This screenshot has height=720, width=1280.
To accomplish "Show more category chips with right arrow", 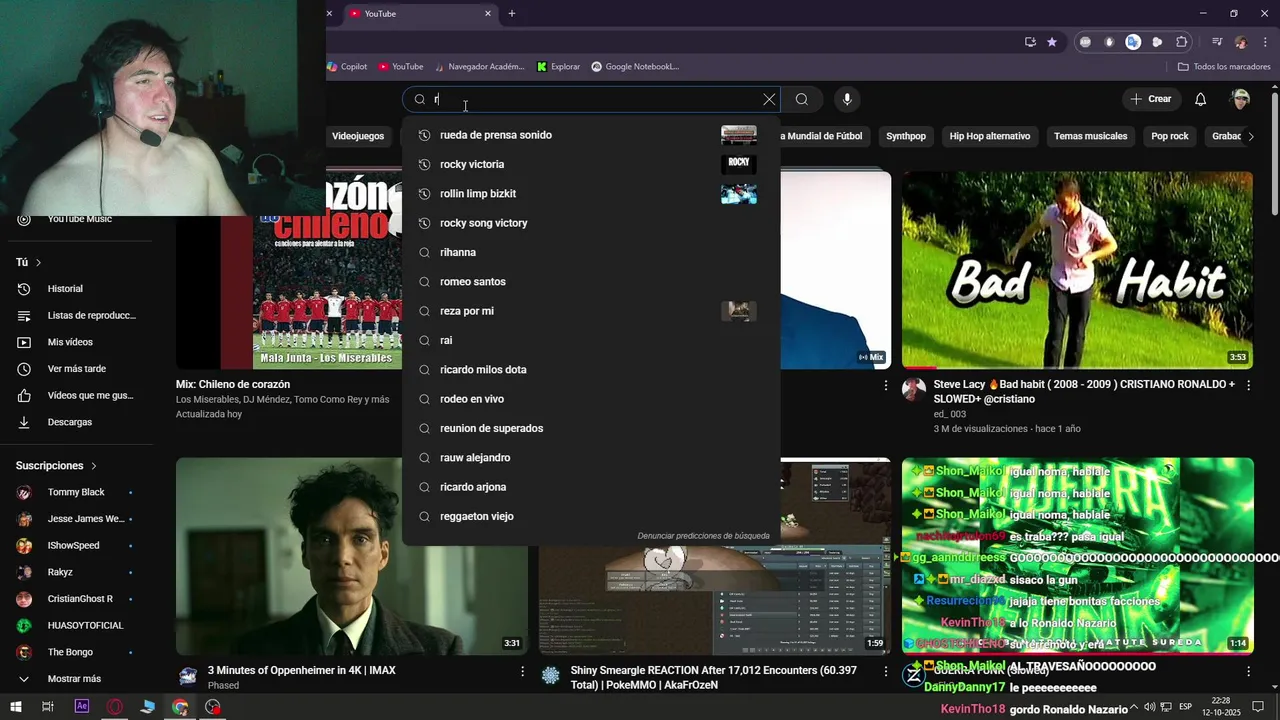I will 1250,136.
